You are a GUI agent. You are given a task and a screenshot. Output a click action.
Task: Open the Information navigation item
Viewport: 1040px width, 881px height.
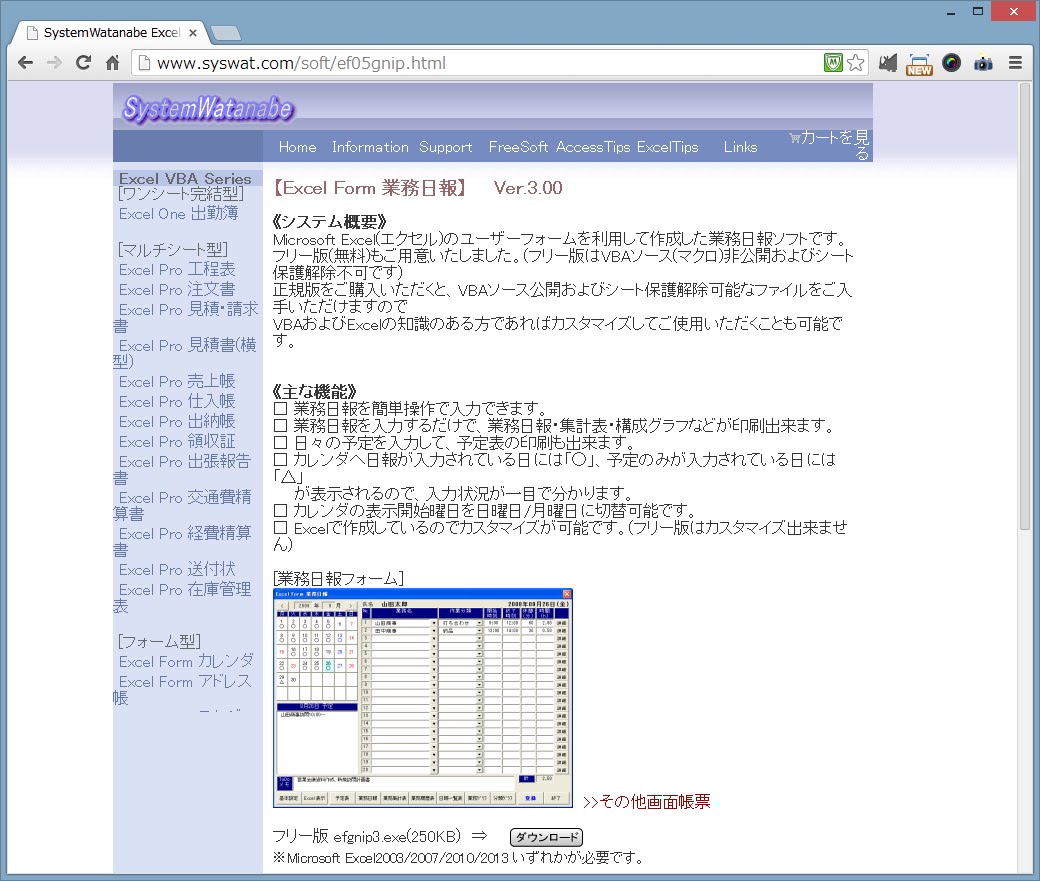coord(370,147)
